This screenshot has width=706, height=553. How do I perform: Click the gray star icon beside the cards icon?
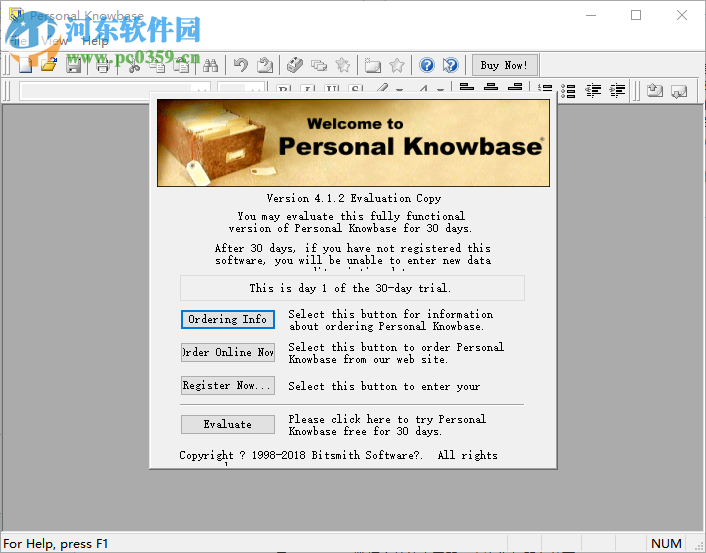click(343, 66)
